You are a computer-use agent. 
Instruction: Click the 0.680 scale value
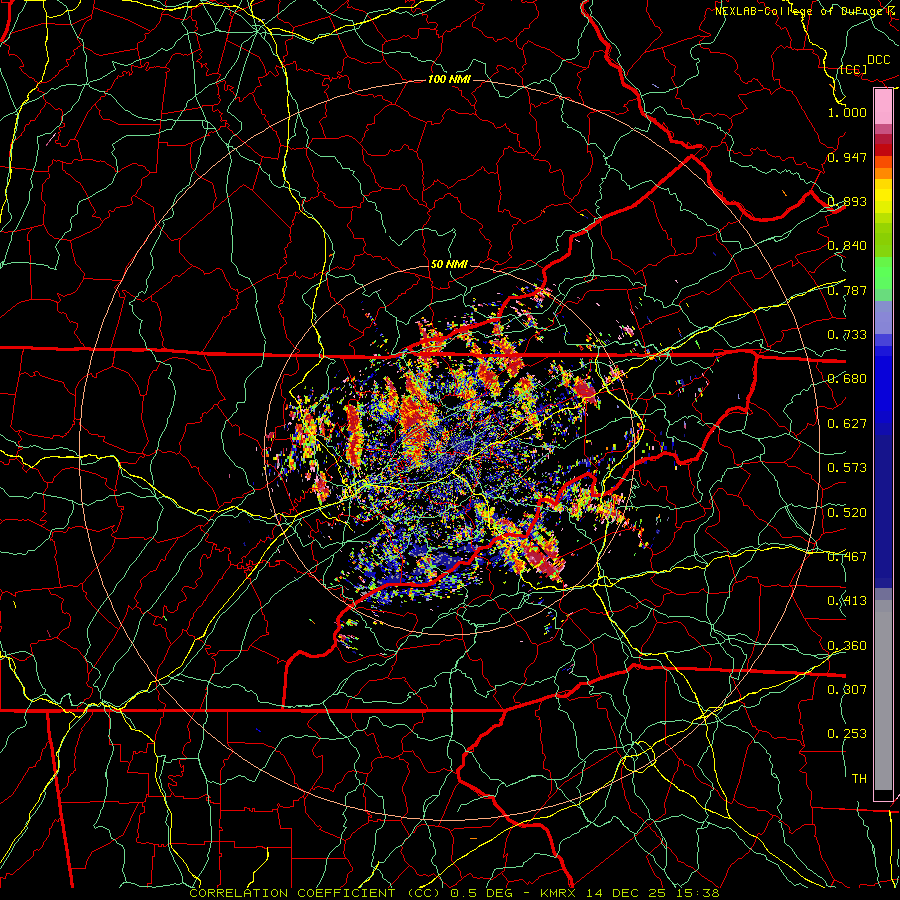[847, 379]
